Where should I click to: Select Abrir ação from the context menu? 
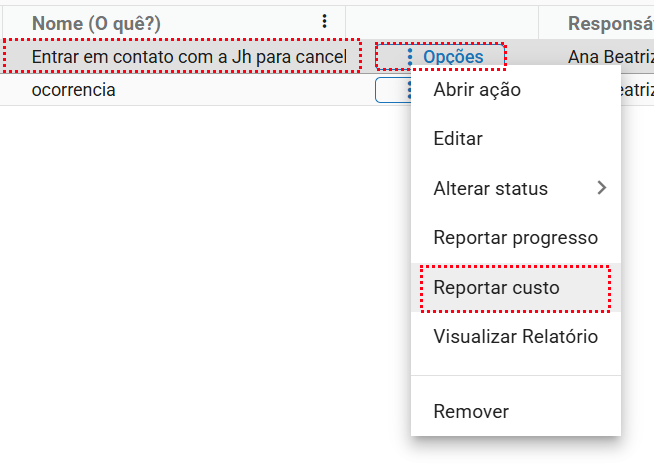point(477,90)
